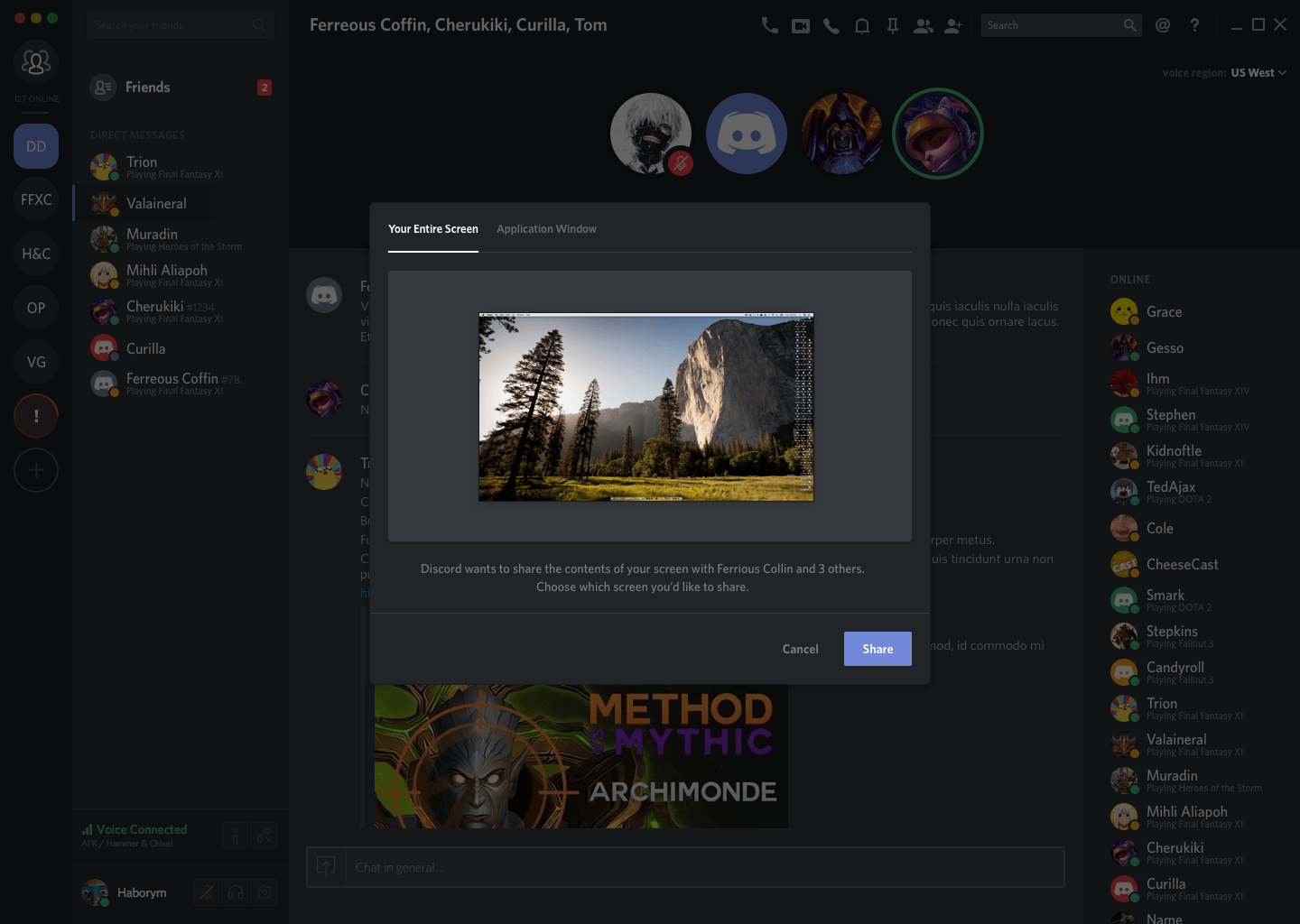The height and width of the screenshot is (924, 1300).
Task: Toggle the microphone mute button
Action: pos(207,892)
